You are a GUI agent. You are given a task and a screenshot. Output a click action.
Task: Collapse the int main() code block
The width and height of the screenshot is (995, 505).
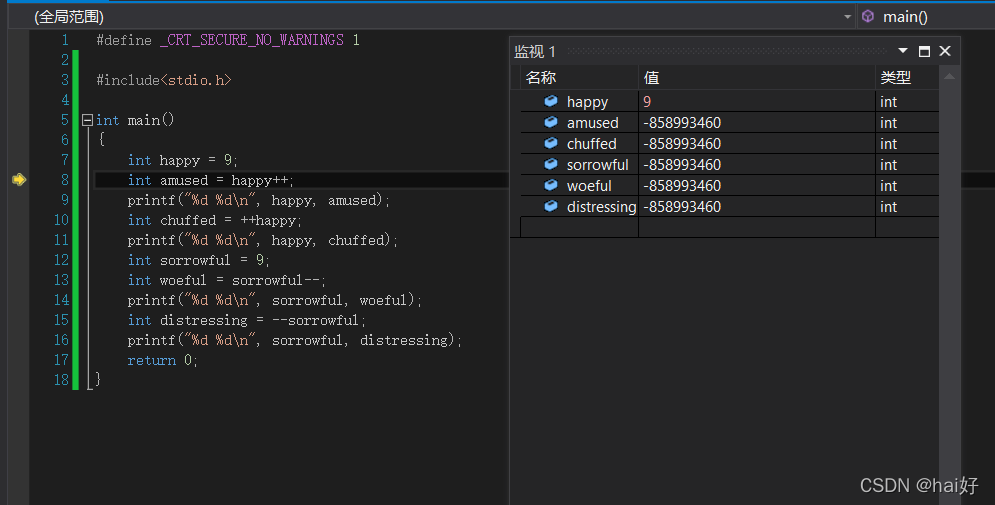(x=87, y=120)
